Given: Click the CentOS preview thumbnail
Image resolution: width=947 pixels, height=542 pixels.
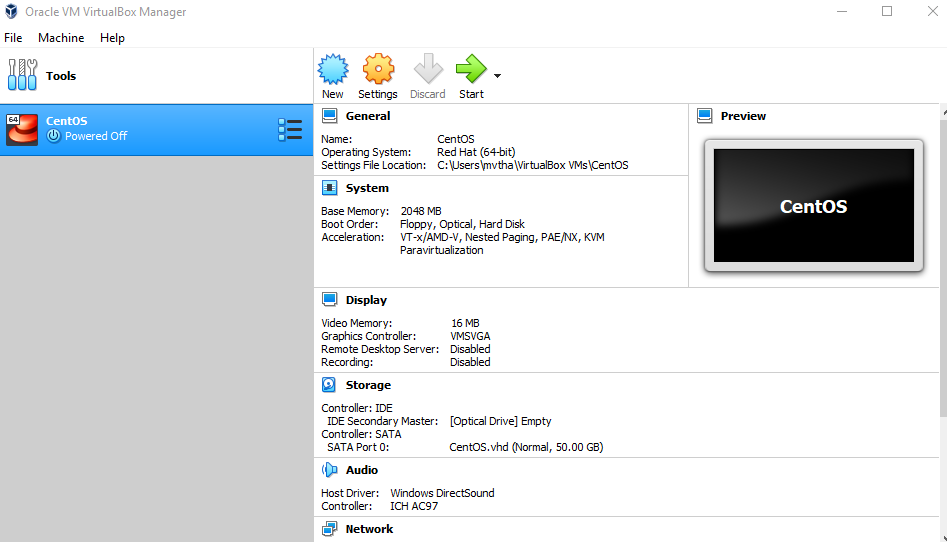Looking at the screenshot, I should pos(814,205).
